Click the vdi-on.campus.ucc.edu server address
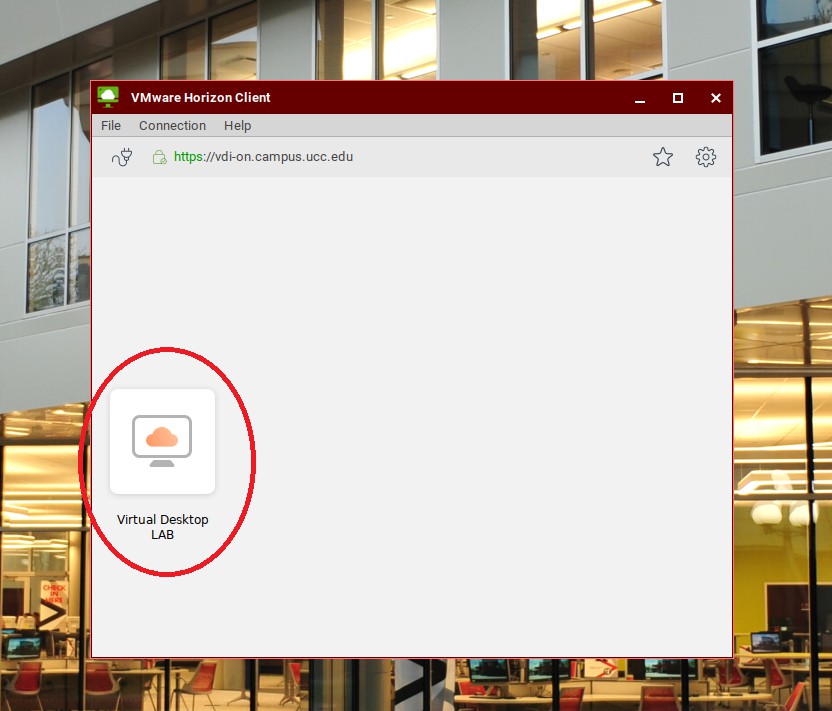 (279, 157)
